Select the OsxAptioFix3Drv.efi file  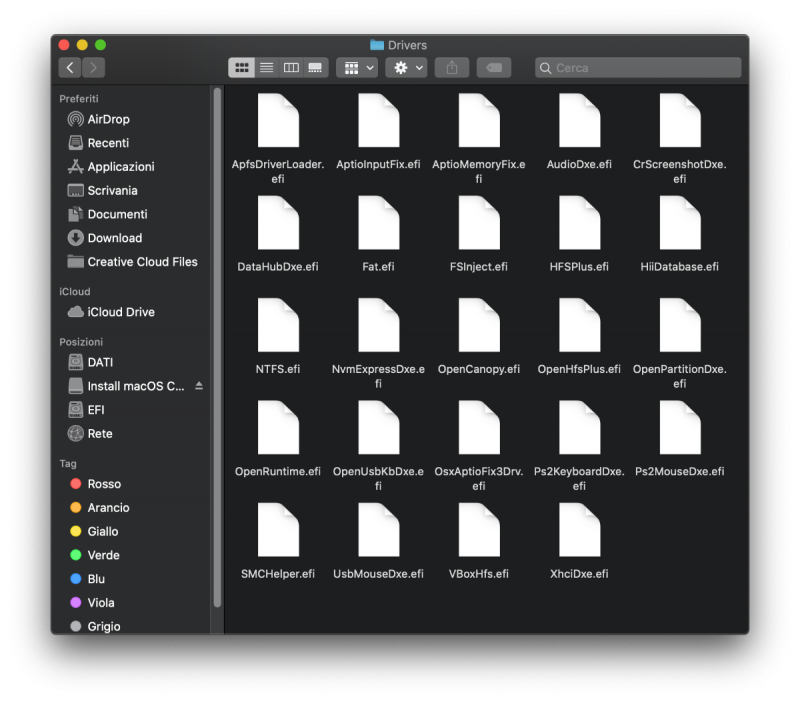[479, 446]
